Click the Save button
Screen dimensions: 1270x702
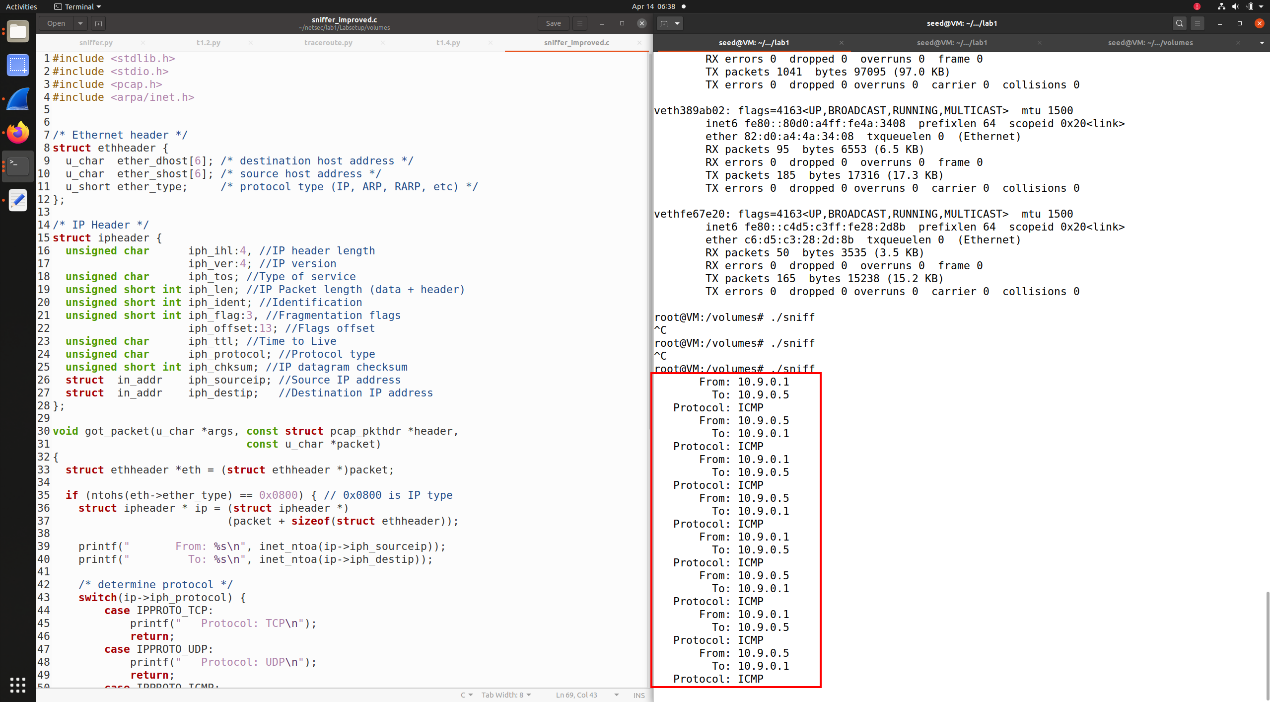point(553,23)
